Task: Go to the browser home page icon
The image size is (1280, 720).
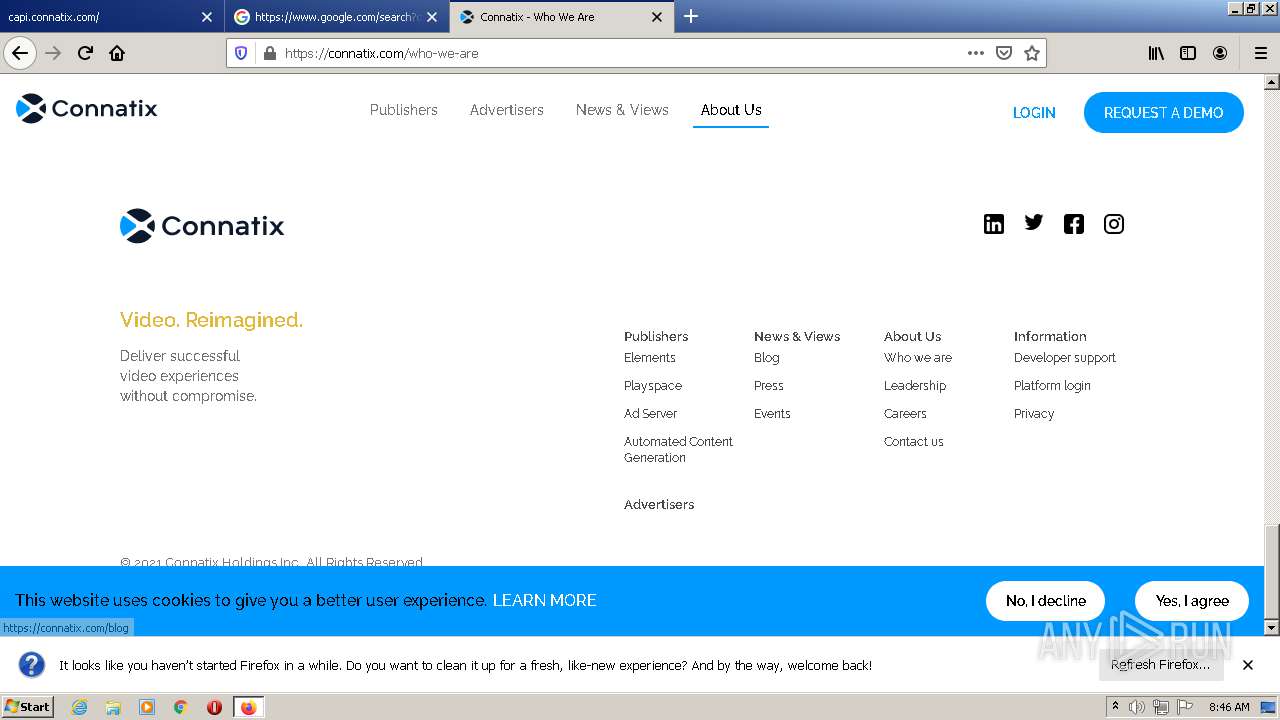Action: coord(117,53)
